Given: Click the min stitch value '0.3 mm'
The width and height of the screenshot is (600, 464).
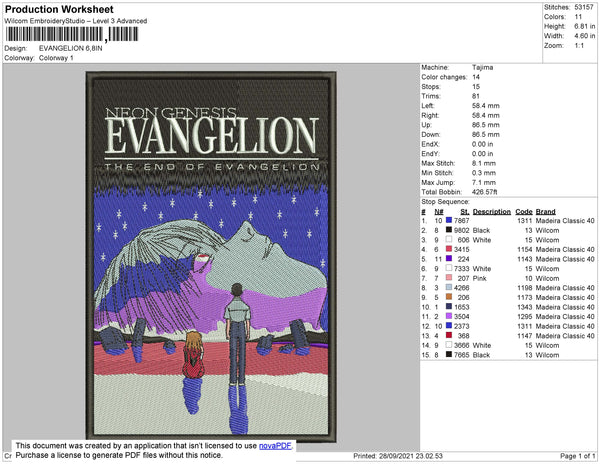Looking at the screenshot, I should 484,173.
